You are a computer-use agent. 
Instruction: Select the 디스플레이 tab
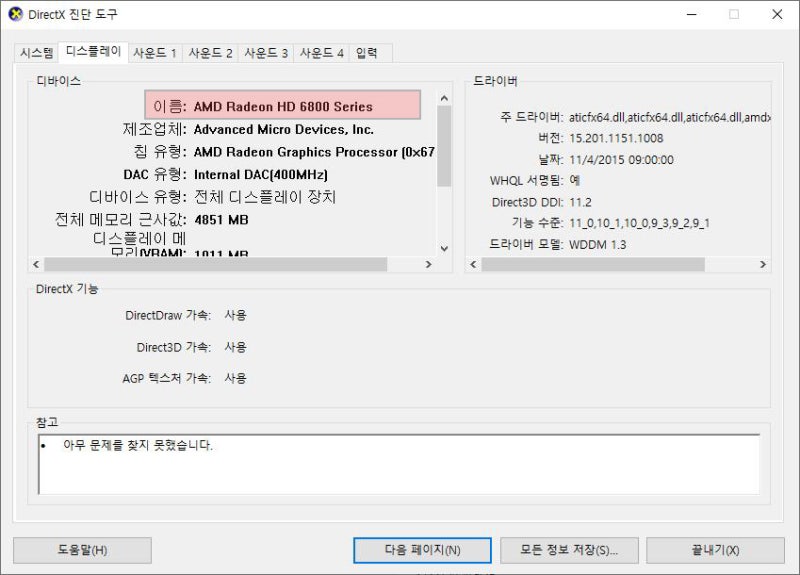(x=93, y=51)
